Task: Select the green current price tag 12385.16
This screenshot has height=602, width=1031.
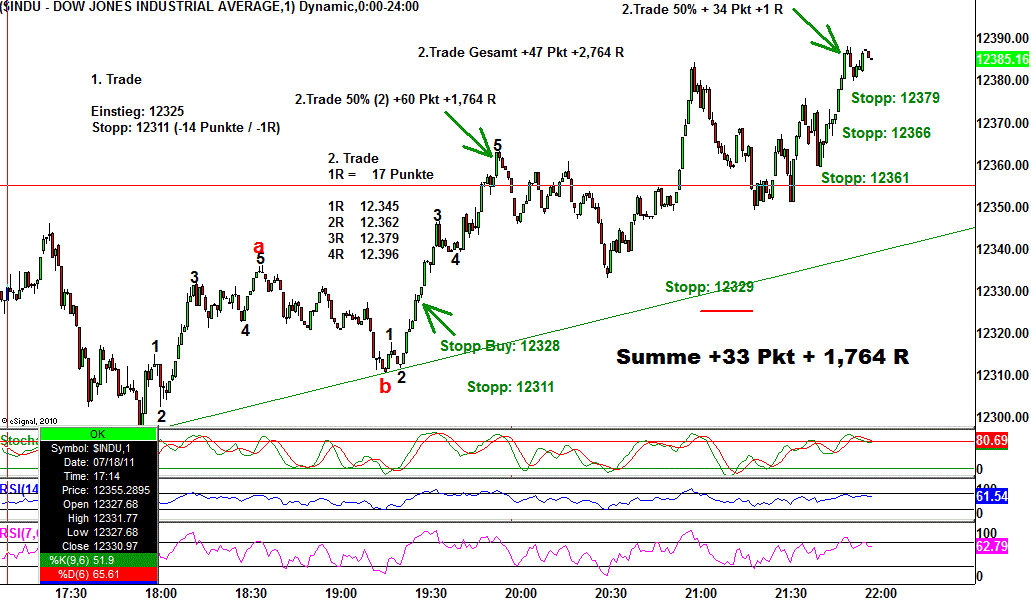Action: (x=1001, y=60)
